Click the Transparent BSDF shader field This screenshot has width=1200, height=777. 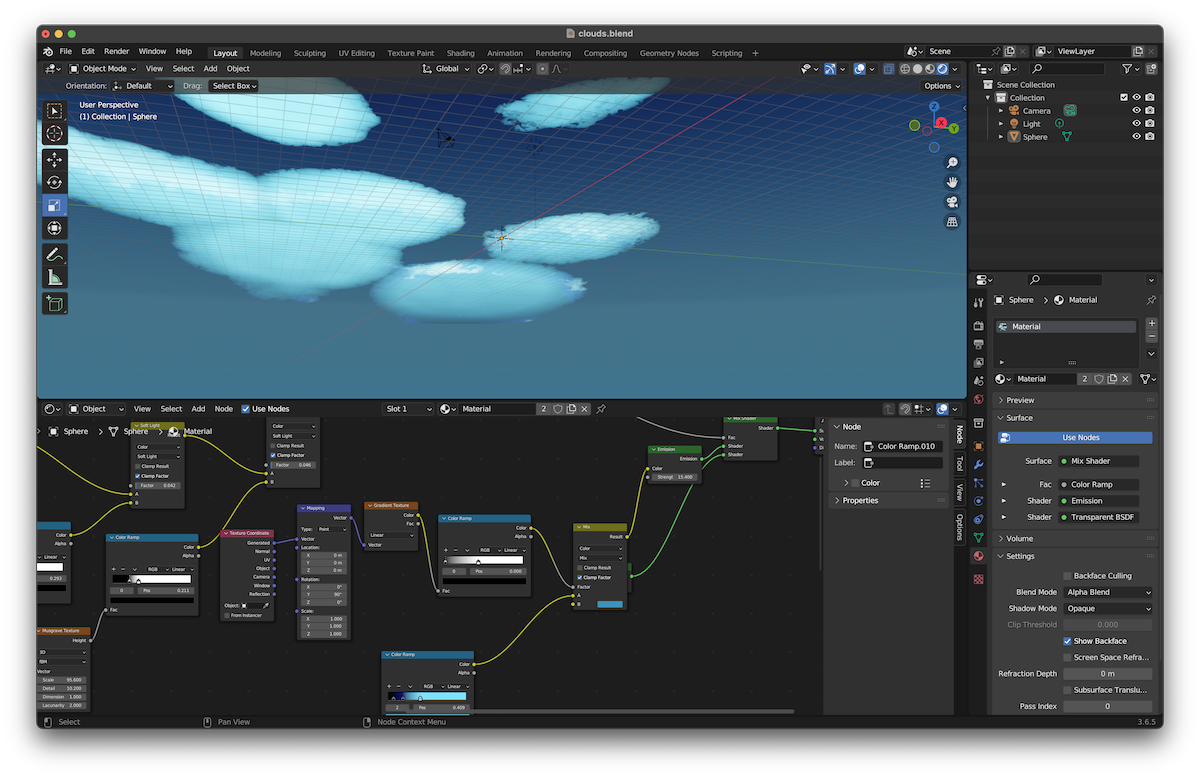[x=1097, y=517]
